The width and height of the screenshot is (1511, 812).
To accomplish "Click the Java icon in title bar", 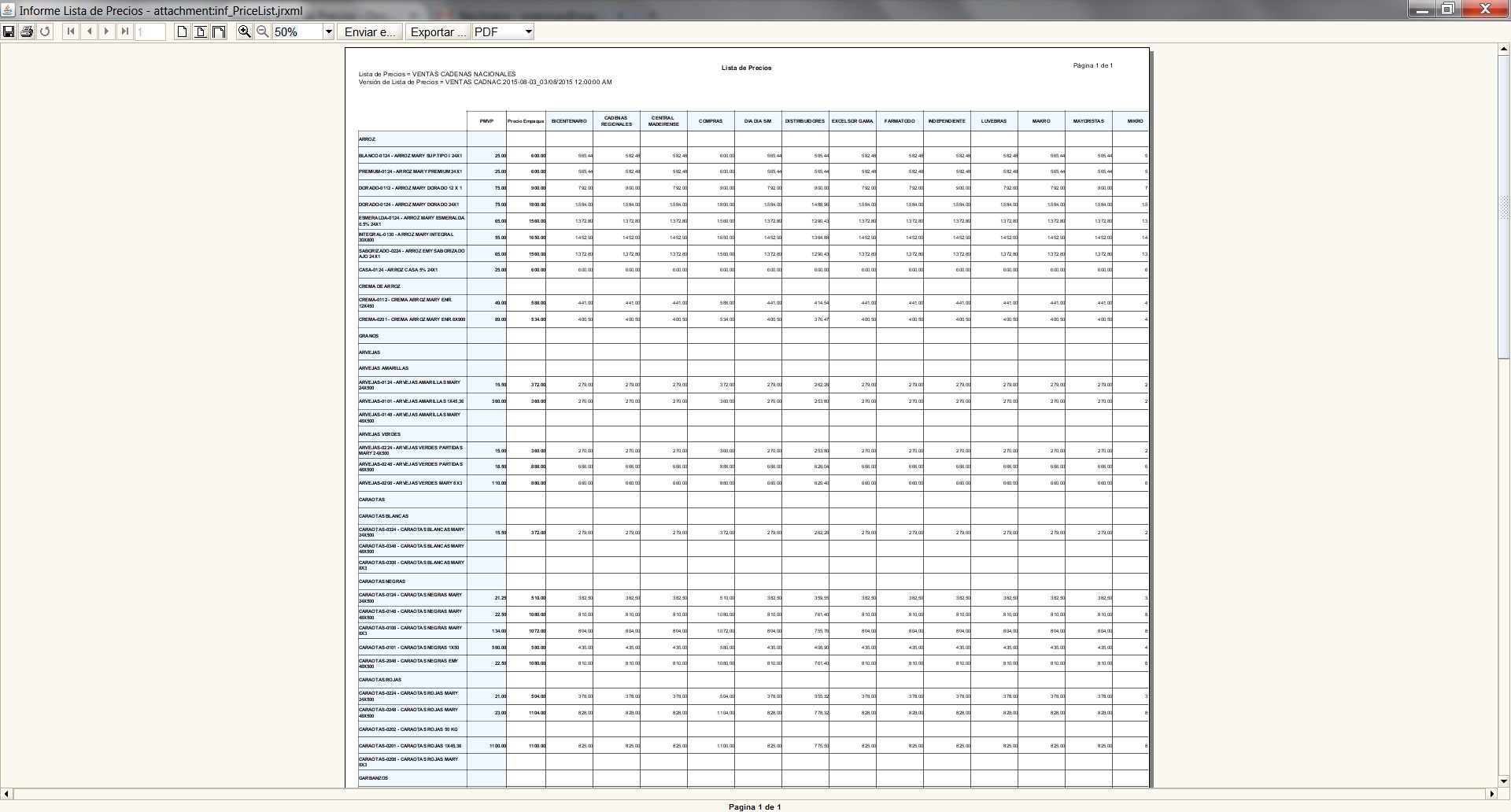I will [x=9, y=10].
